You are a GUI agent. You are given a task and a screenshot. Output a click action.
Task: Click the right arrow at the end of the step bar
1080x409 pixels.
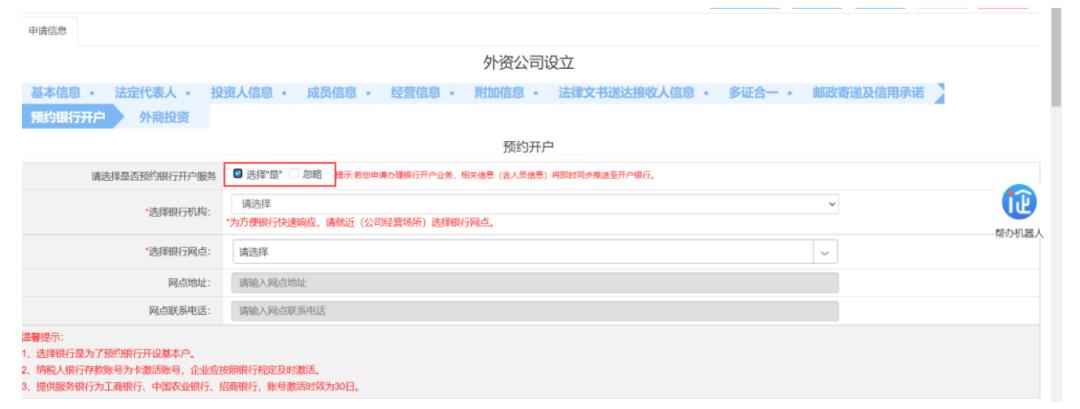(x=939, y=93)
